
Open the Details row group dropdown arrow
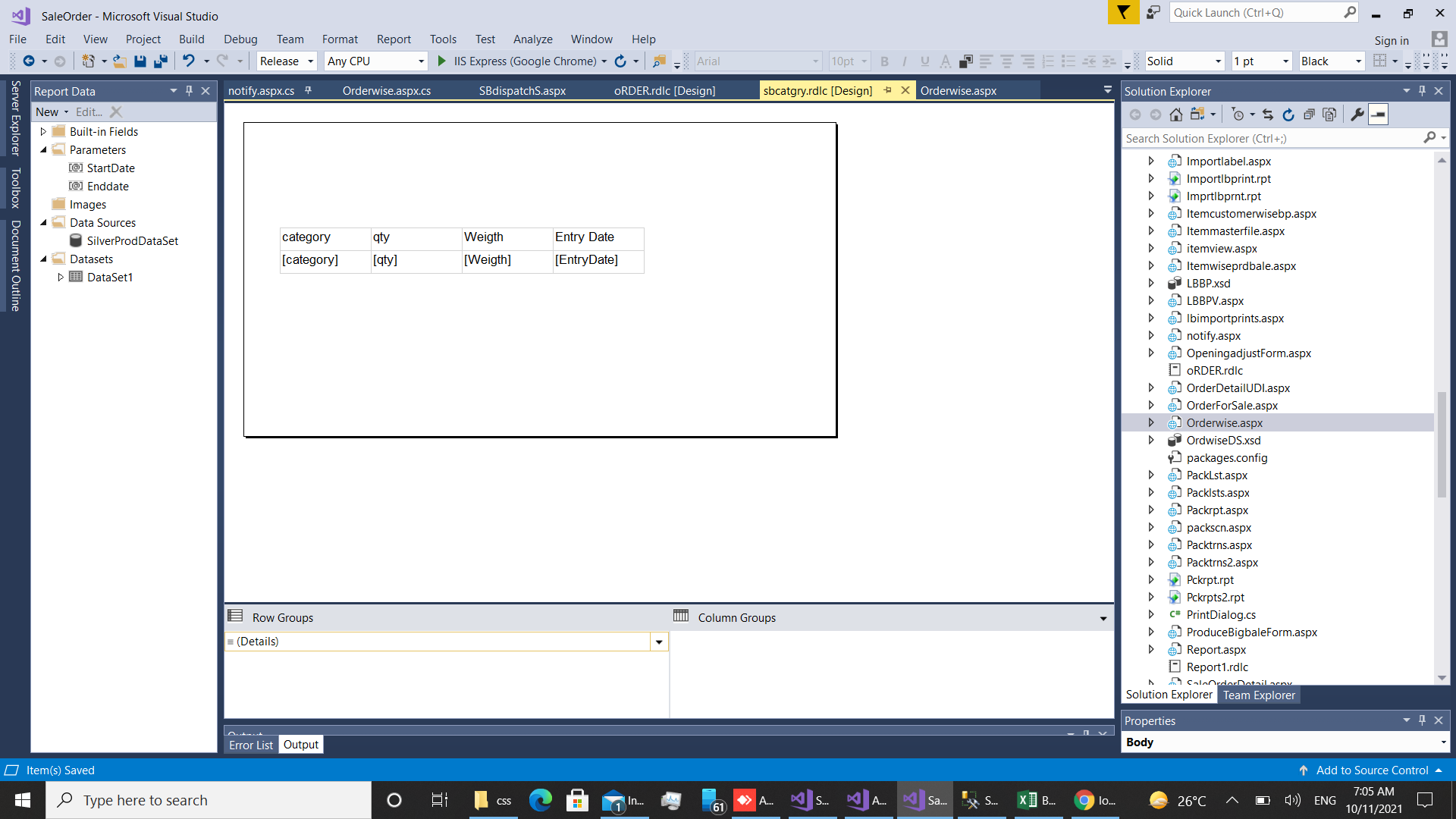(659, 642)
